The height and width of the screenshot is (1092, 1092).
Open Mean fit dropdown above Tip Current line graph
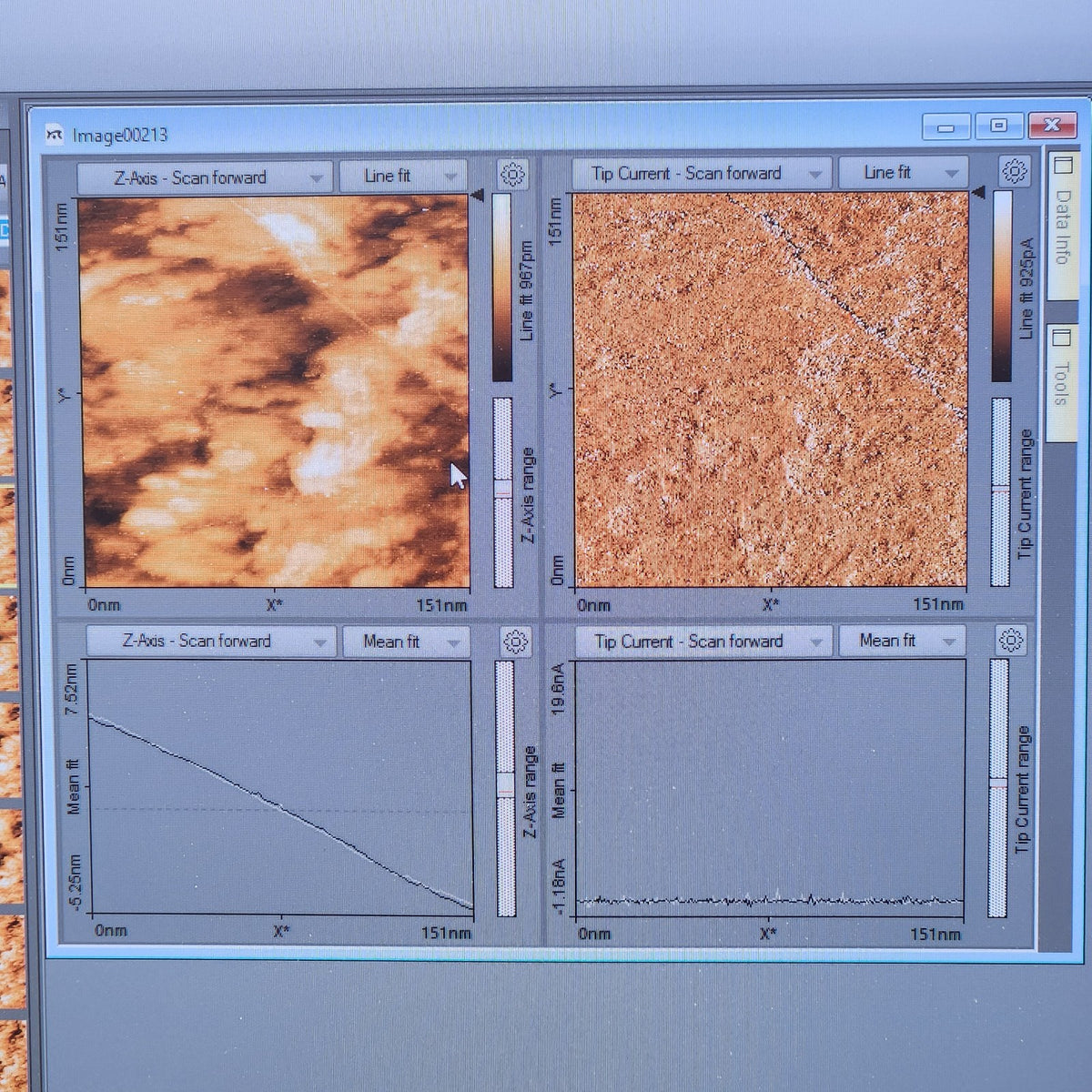click(902, 641)
